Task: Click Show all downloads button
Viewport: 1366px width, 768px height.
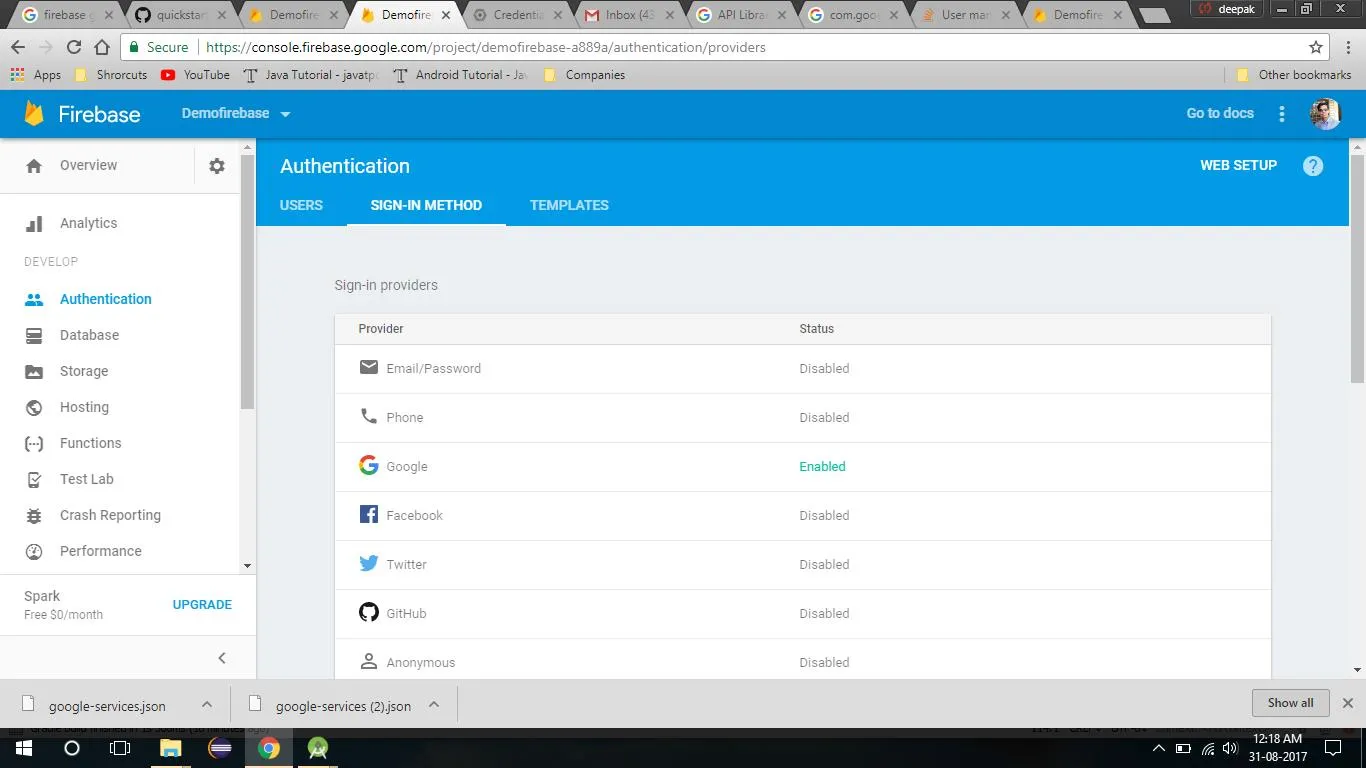Action: 1290,703
